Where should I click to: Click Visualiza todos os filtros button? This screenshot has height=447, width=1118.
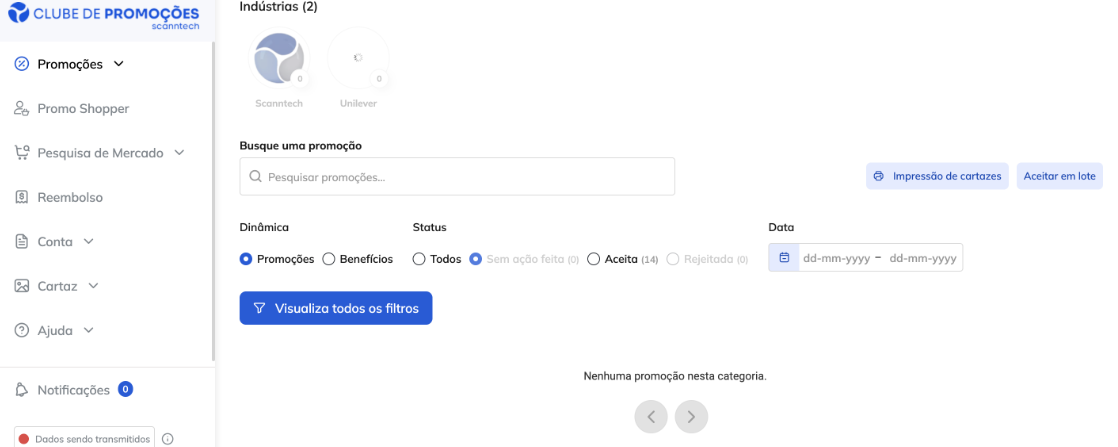pos(335,308)
